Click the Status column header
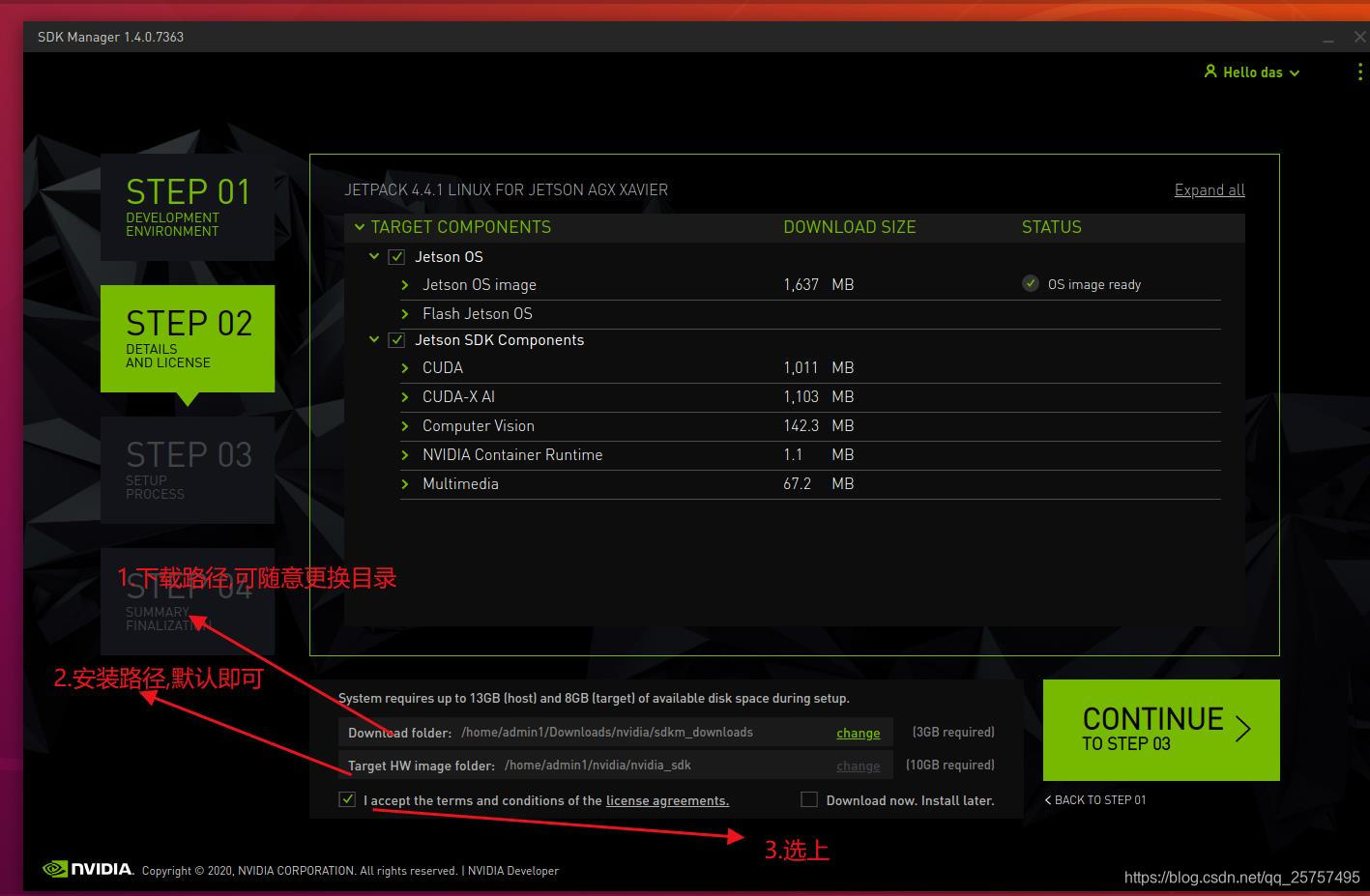 tap(1052, 227)
